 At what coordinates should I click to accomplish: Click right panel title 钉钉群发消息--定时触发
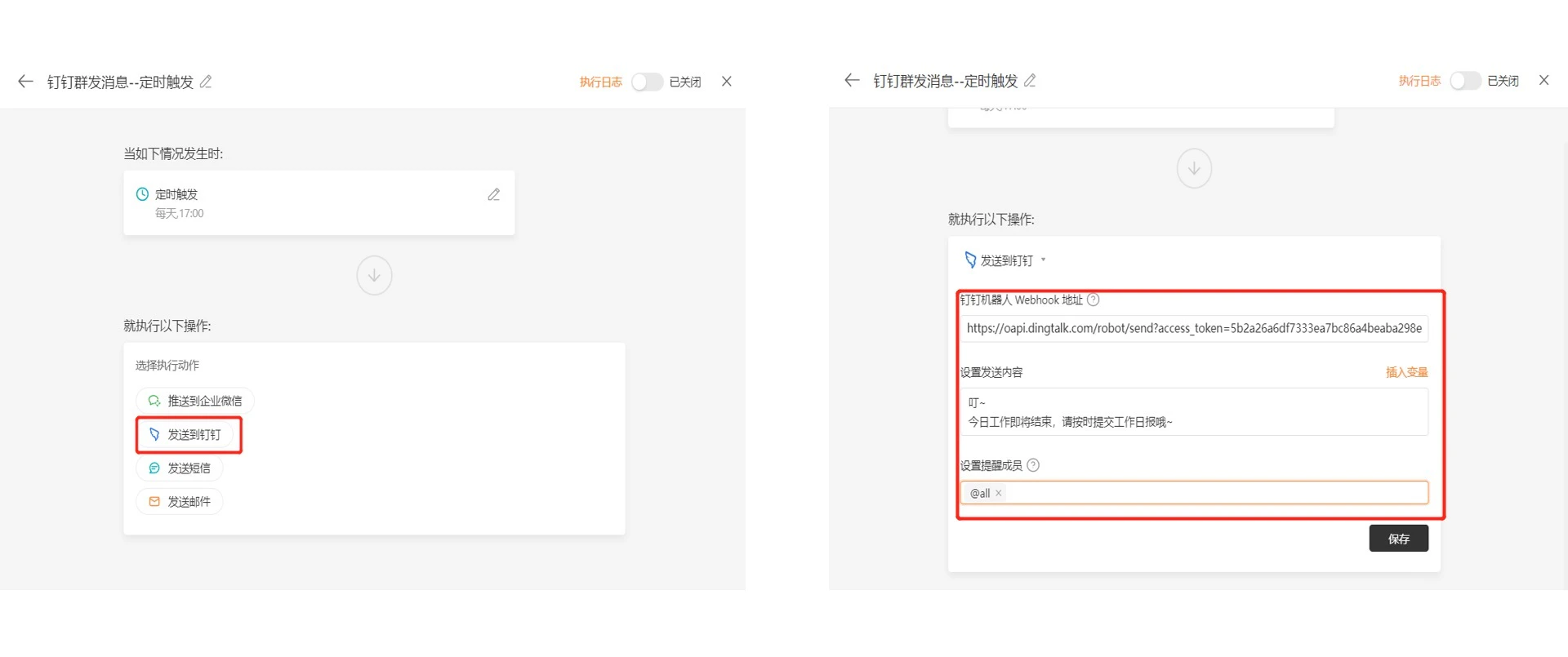point(946,81)
